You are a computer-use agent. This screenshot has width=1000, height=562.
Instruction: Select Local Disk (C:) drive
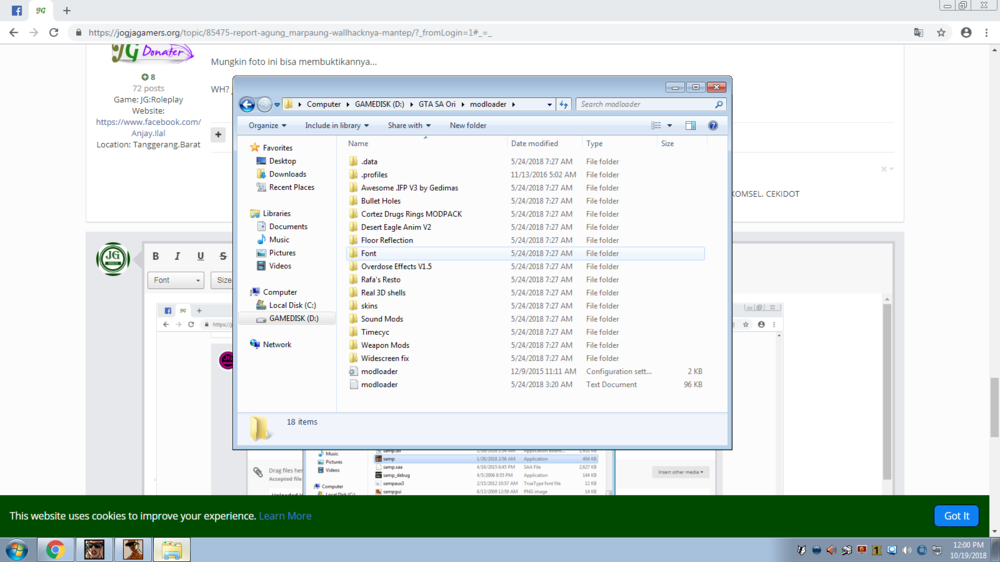(292, 306)
